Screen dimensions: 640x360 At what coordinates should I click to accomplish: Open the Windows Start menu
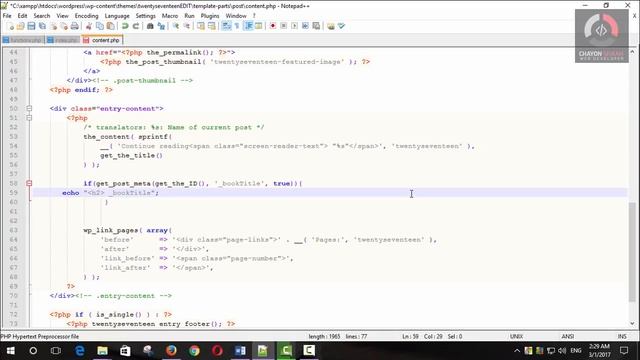pos(11,351)
